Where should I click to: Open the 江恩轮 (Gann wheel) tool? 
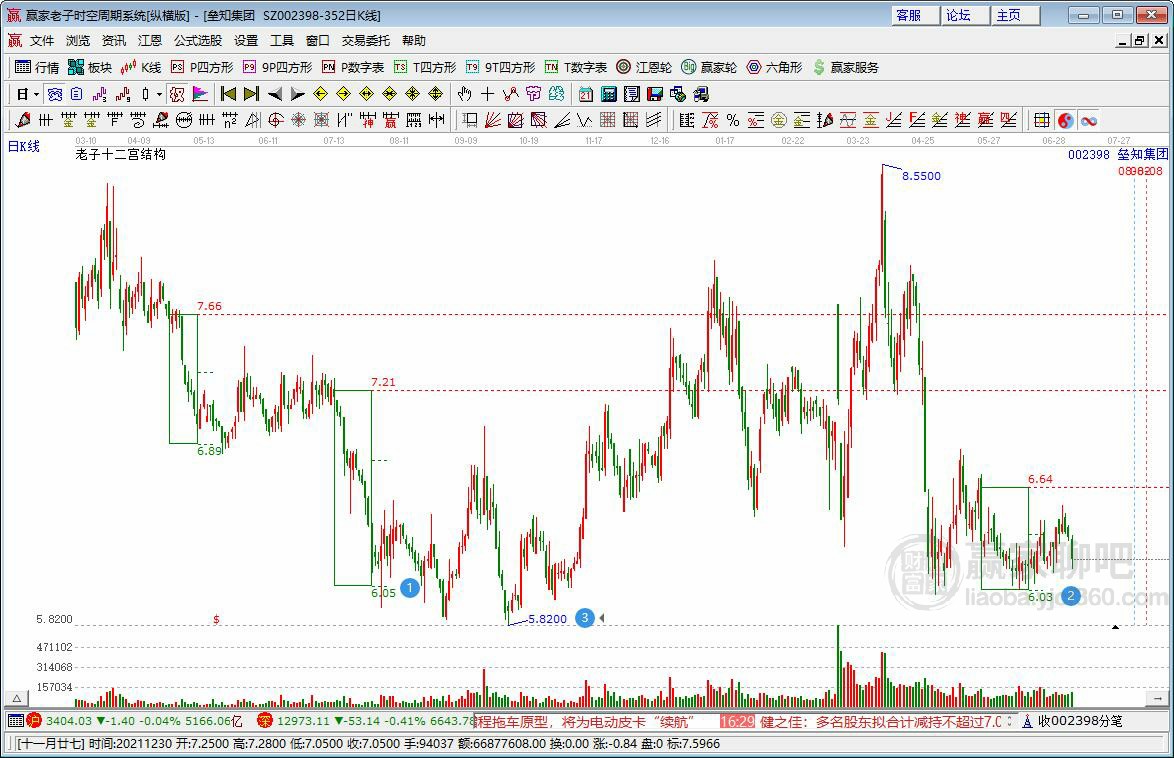click(643, 67)
